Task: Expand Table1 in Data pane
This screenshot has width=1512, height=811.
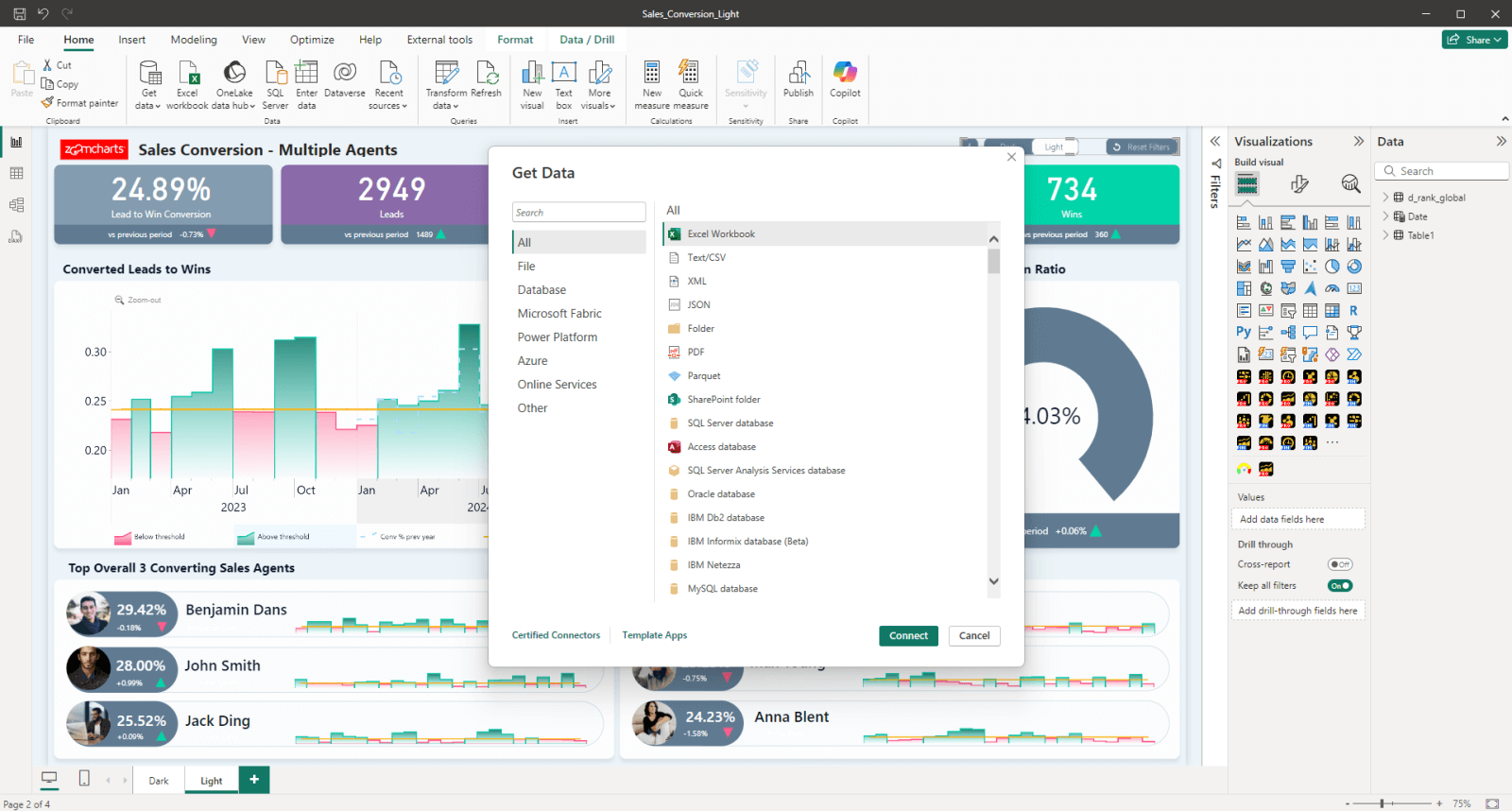Action: tap(1385, 235)
